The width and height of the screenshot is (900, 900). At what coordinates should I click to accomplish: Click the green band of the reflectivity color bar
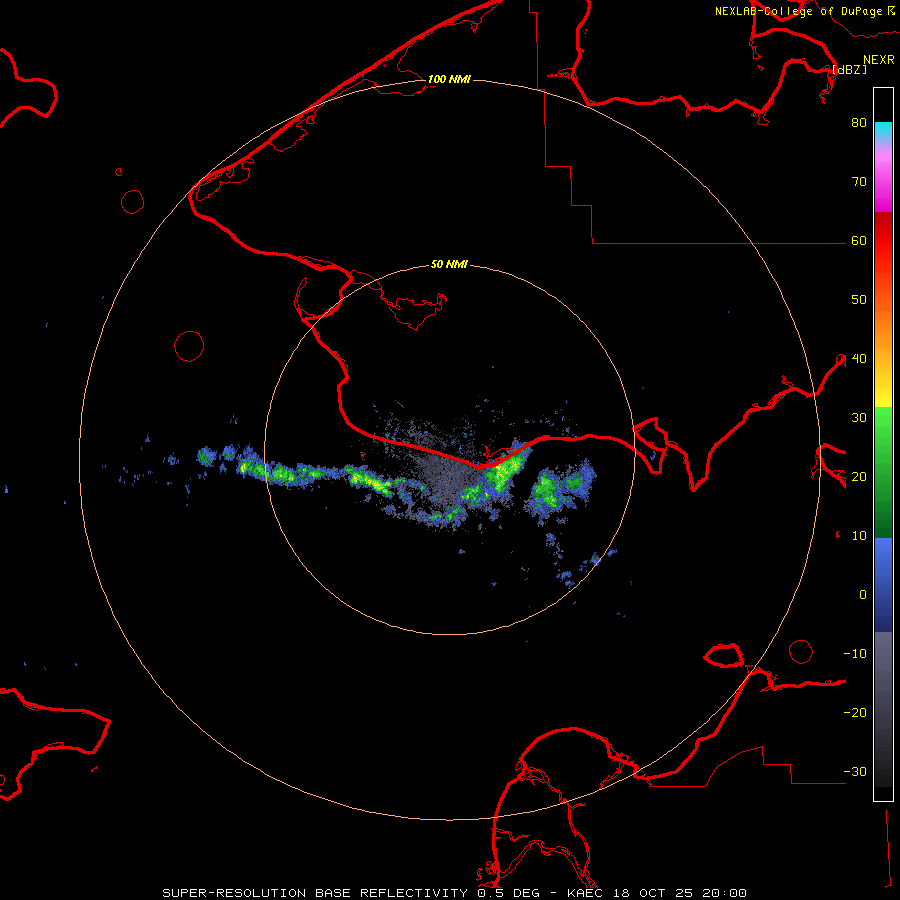pos(883,472)
